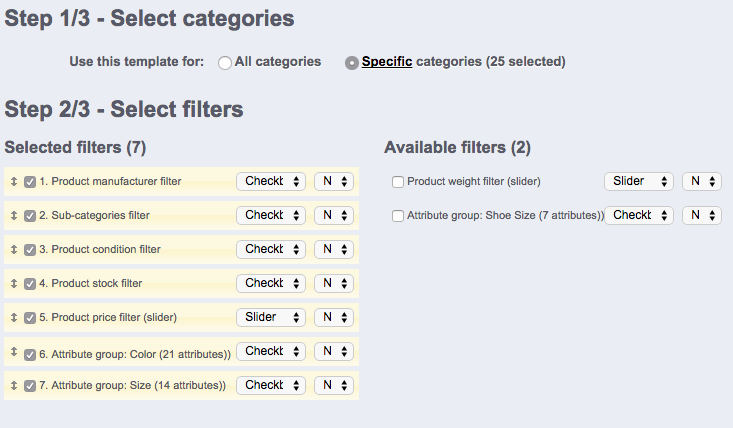Open type dropdown for Shoe Size attribute group
This screenshot has width=733, height=428.
pos(639,215)
